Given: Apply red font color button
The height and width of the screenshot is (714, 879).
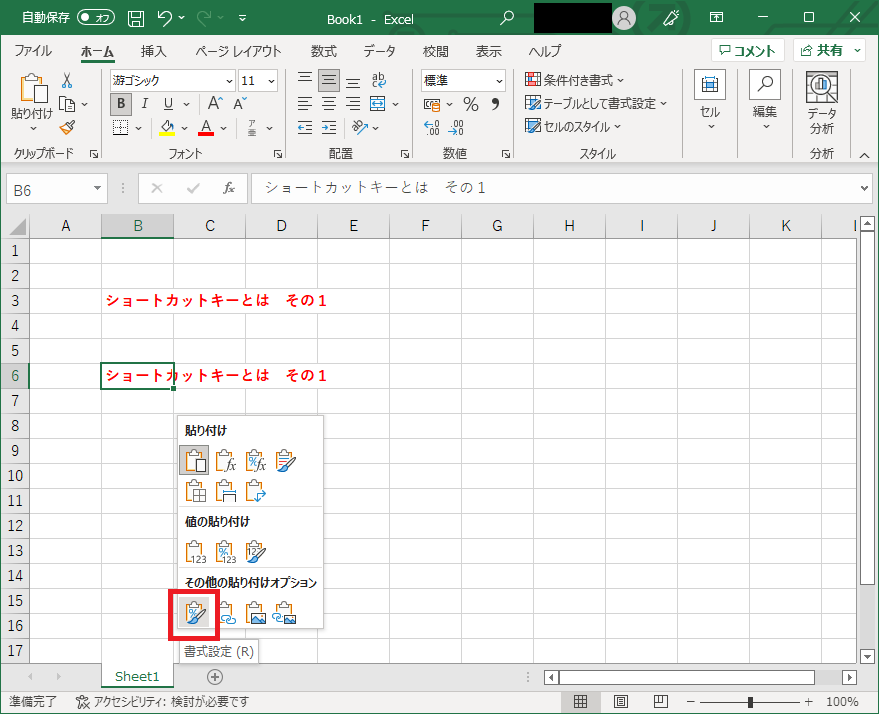Looking at the screenshot, I should pos(206,128).
